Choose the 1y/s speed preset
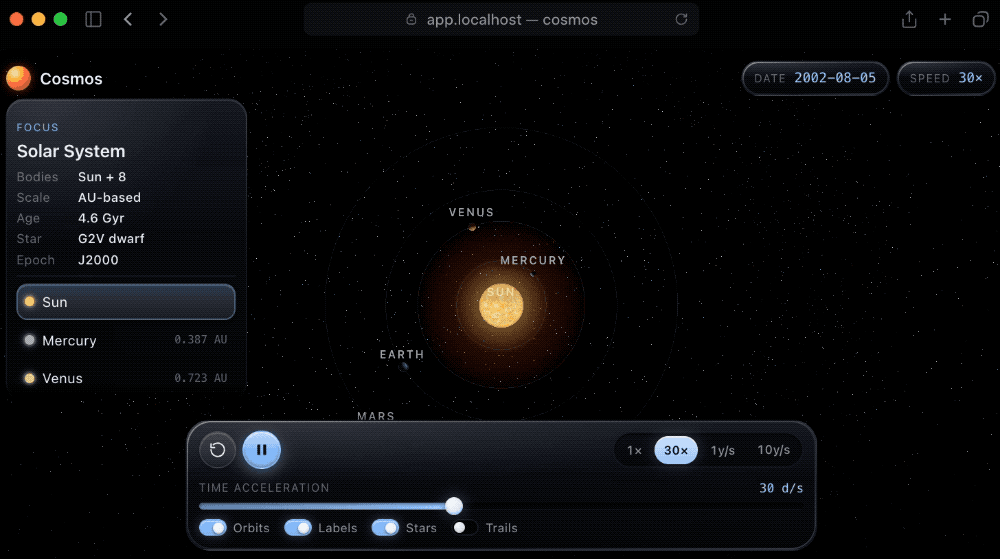The width and height of the screenshot is (1000, 559). 723,450
